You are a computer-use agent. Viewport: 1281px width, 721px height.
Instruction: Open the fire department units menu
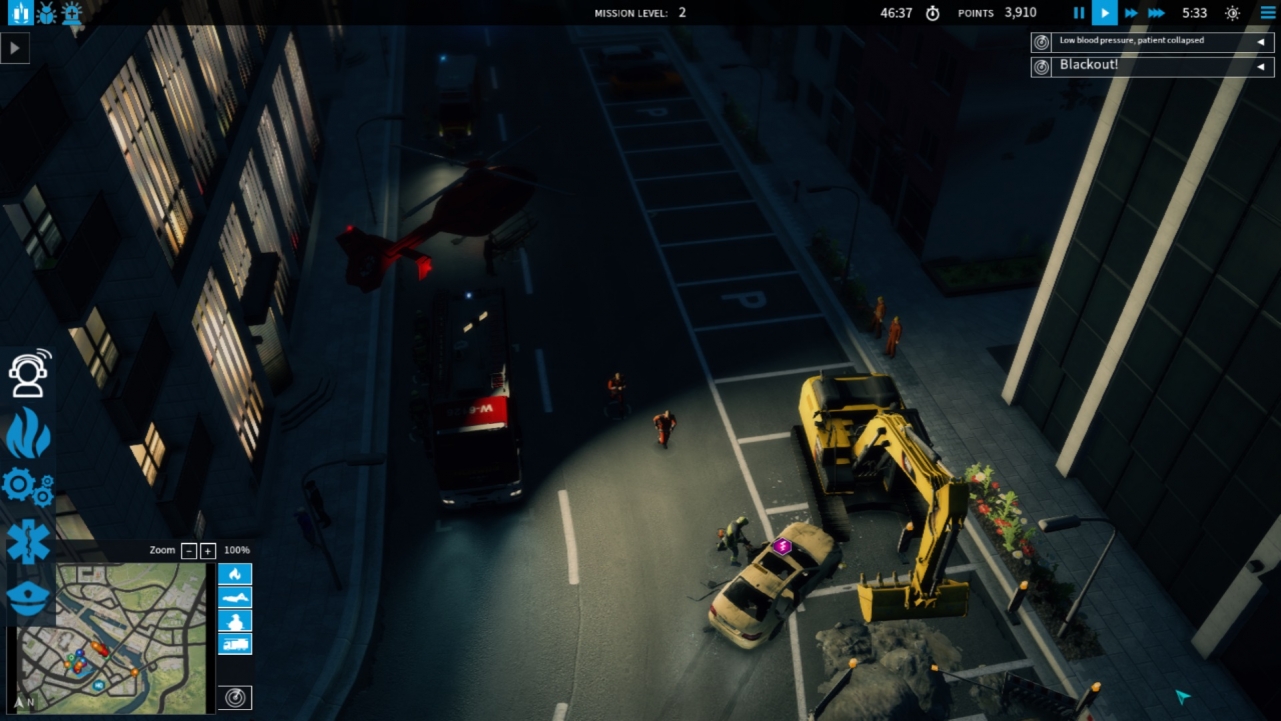click(28, 434)
